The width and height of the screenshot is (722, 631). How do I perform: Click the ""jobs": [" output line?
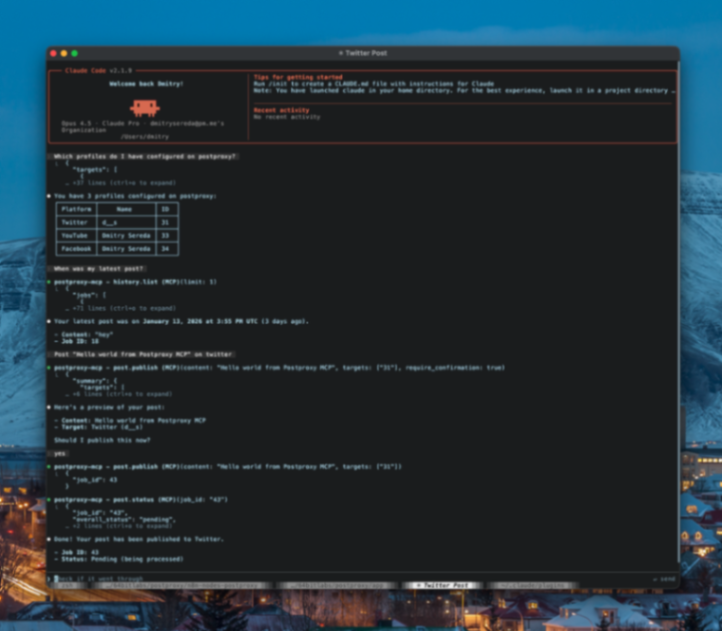[x=89, y=295]
